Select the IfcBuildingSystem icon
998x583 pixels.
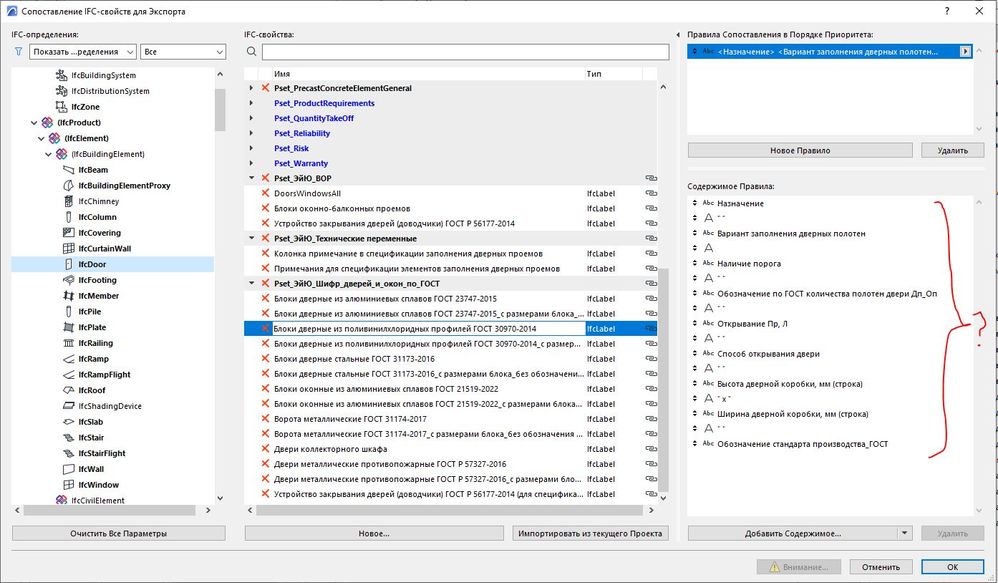62,75
